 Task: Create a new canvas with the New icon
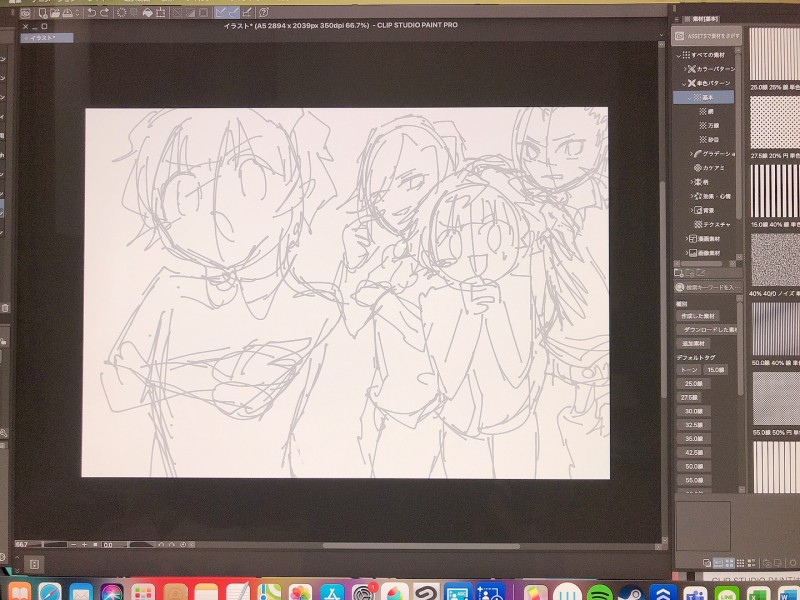click(x=43, y=13)
